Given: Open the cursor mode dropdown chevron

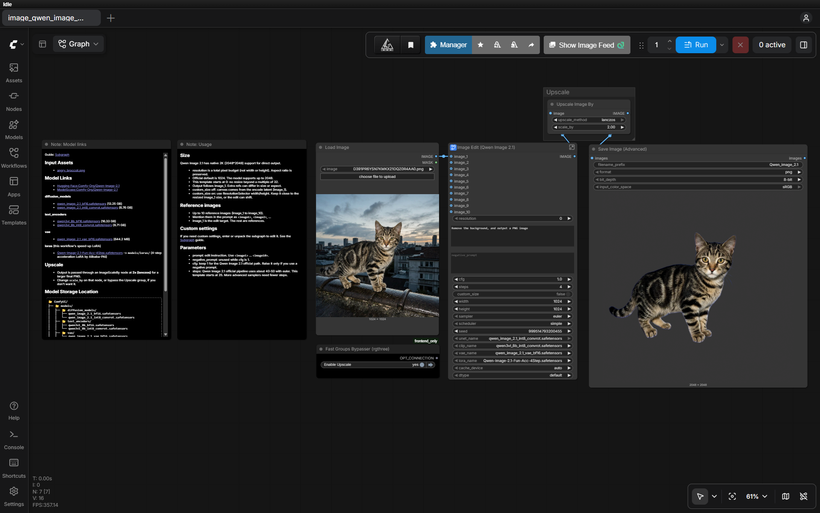Looking at the screenshot, I should point(714,496).
